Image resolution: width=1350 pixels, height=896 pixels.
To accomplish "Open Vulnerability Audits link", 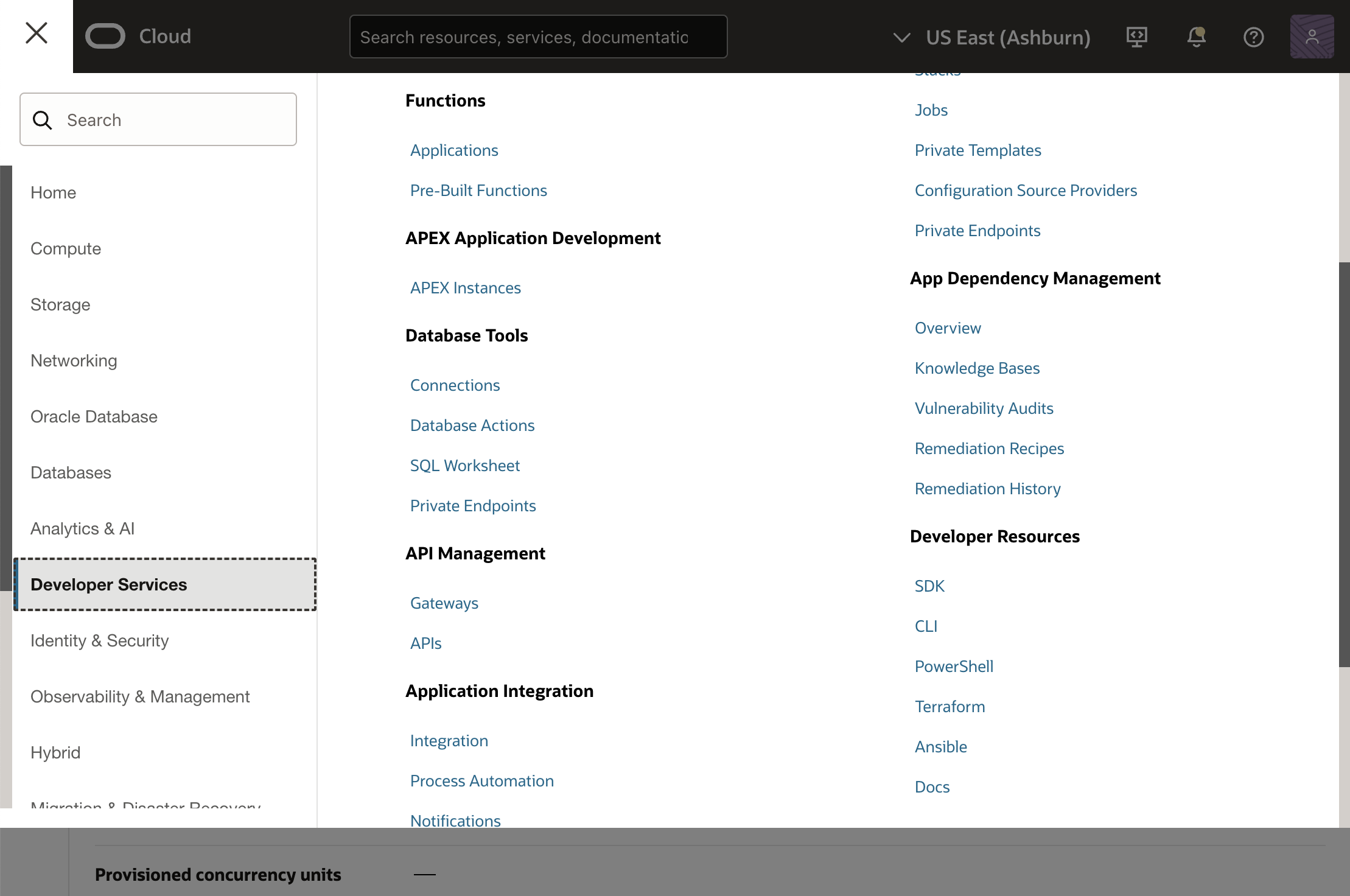I will pos(984,408).
